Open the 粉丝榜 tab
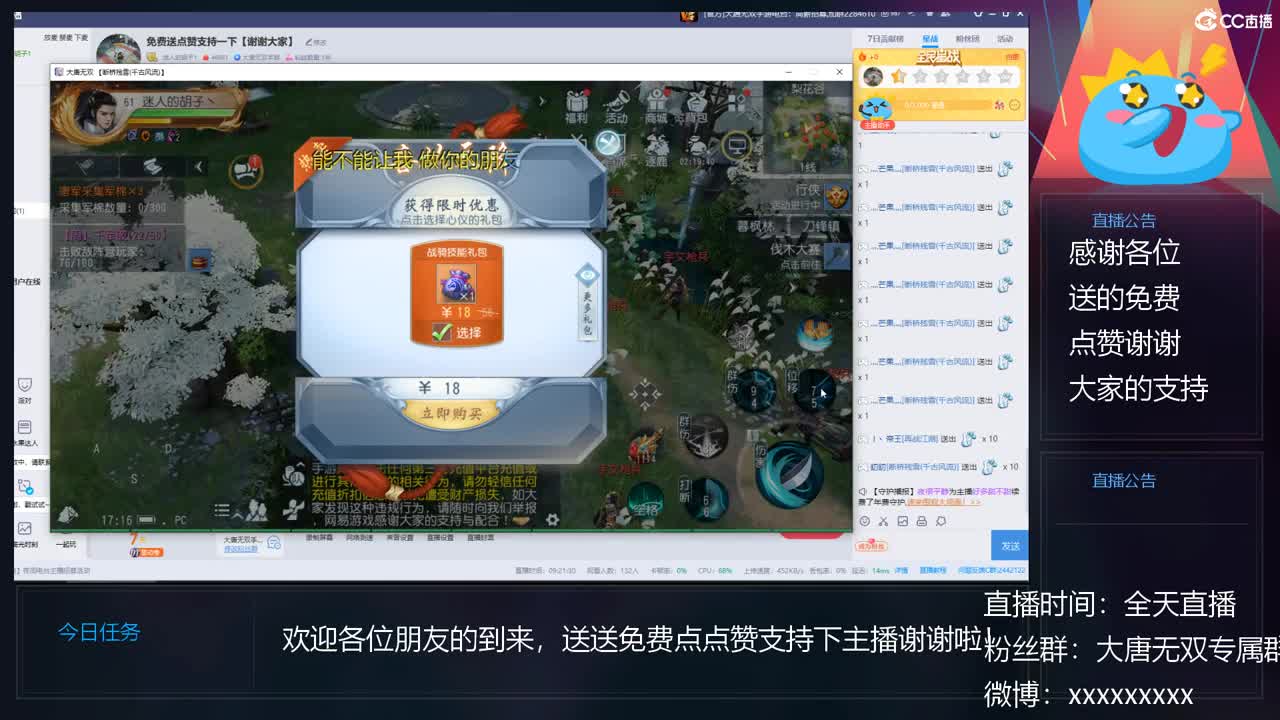1280x720 pixels. click(x=967, y=39)
